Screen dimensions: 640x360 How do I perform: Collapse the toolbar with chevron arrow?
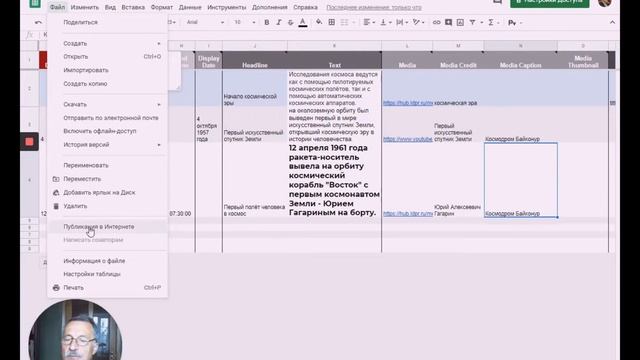612,22
